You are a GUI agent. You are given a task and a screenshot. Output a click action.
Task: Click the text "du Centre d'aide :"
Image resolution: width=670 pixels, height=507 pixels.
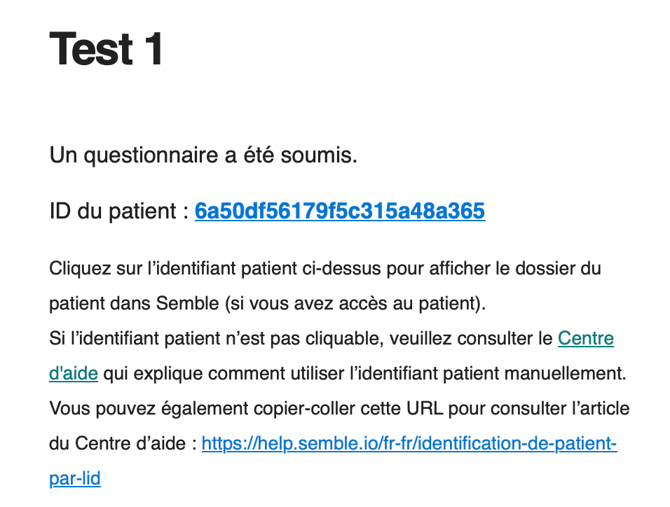pyautogui.click(x=123, y=443)
